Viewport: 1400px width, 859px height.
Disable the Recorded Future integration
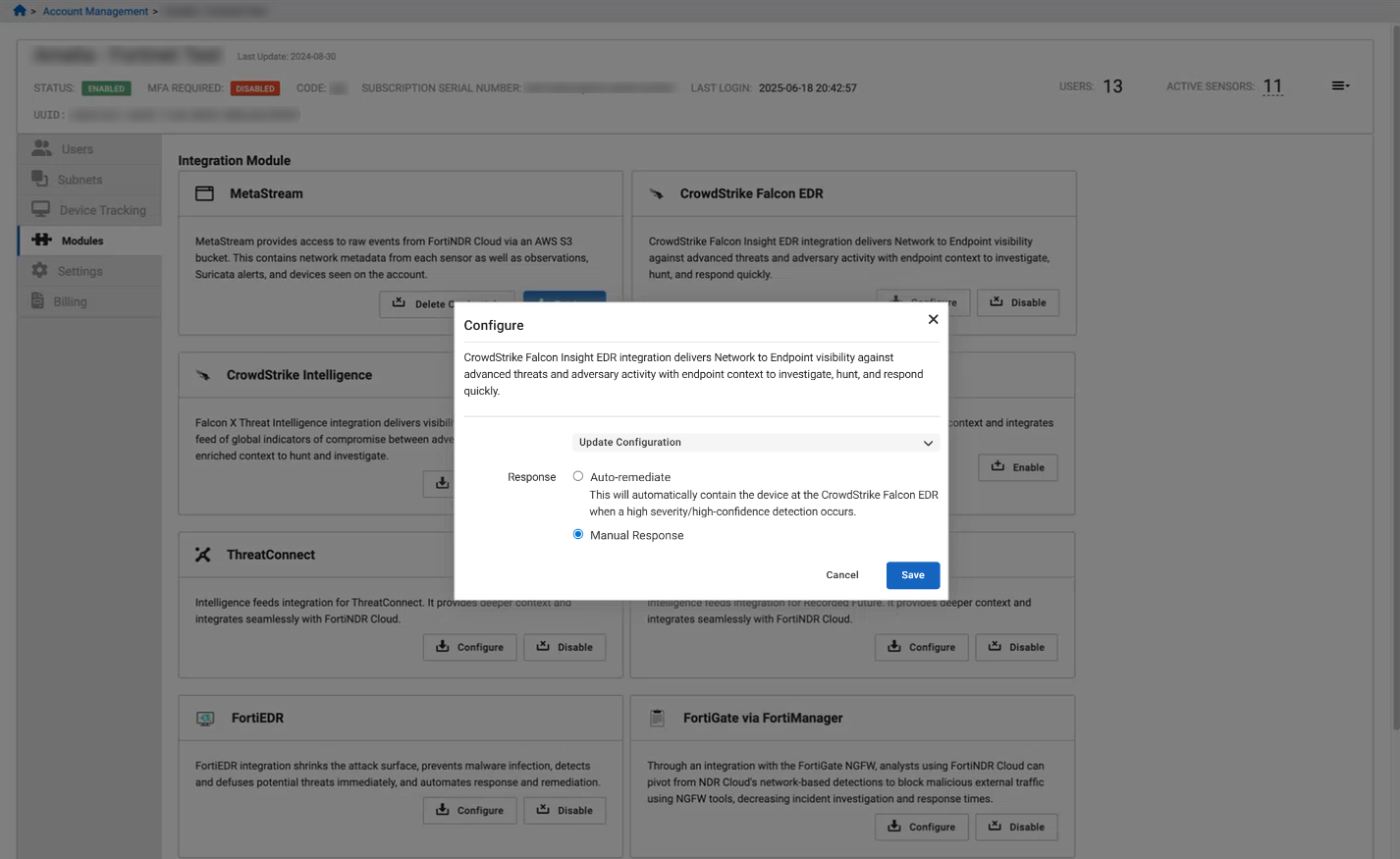[x=1016, y=647]
